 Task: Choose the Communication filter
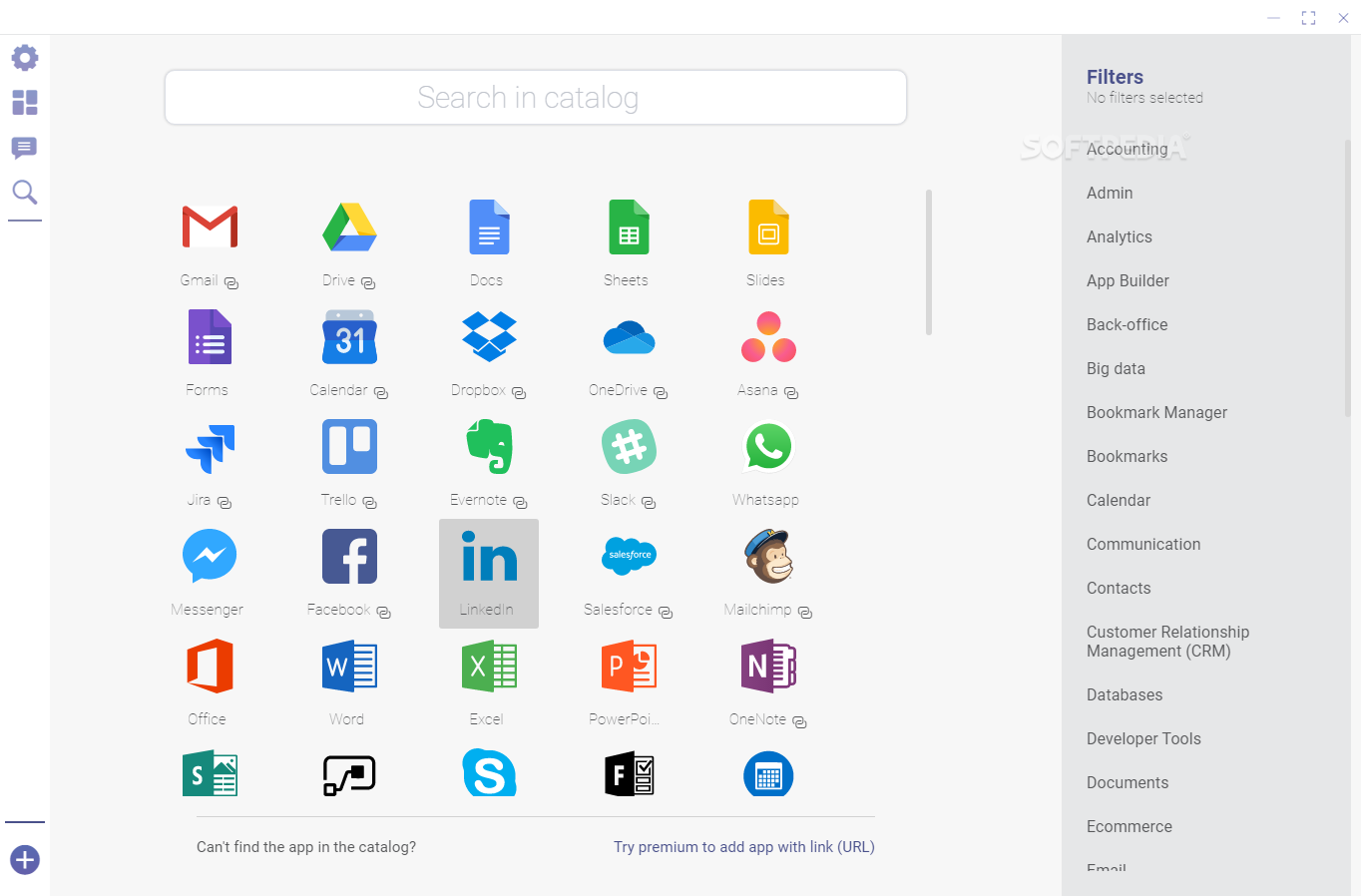[1143, 544]
